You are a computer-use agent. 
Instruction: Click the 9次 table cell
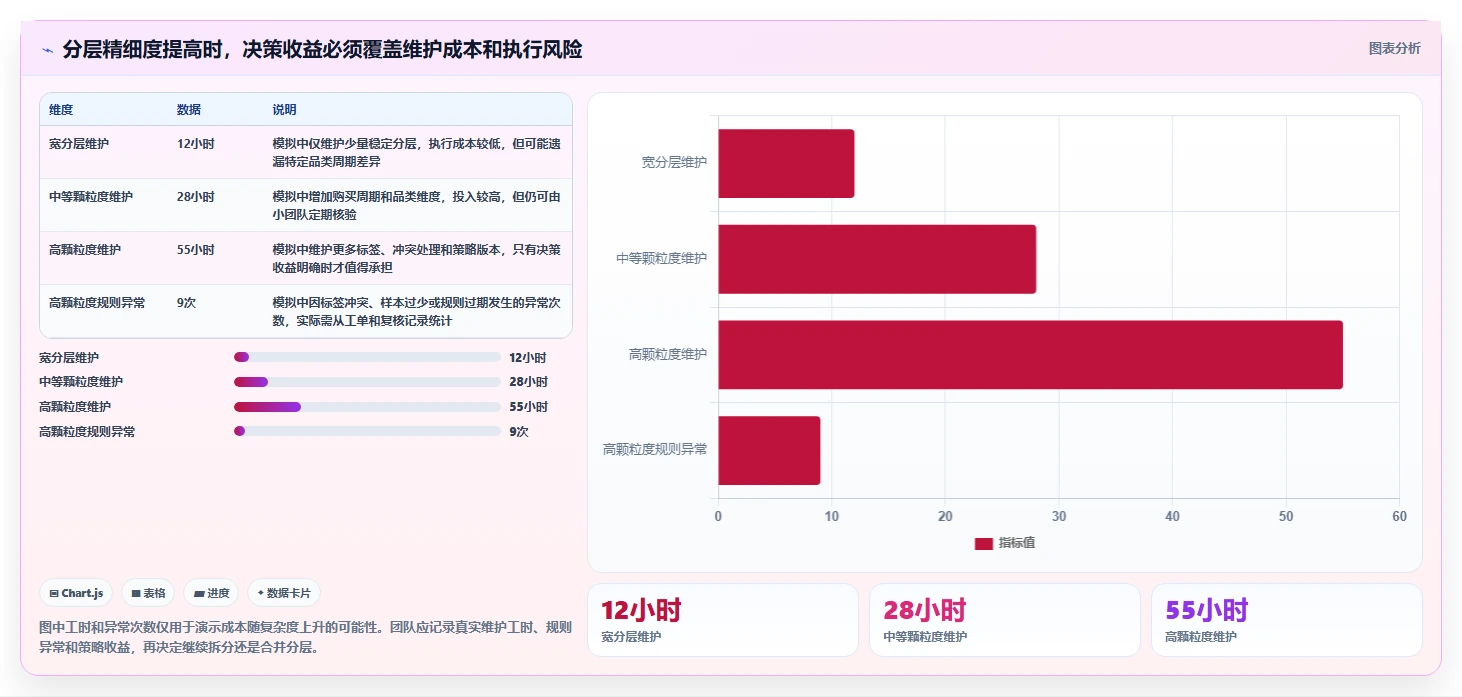pos(187,303)
